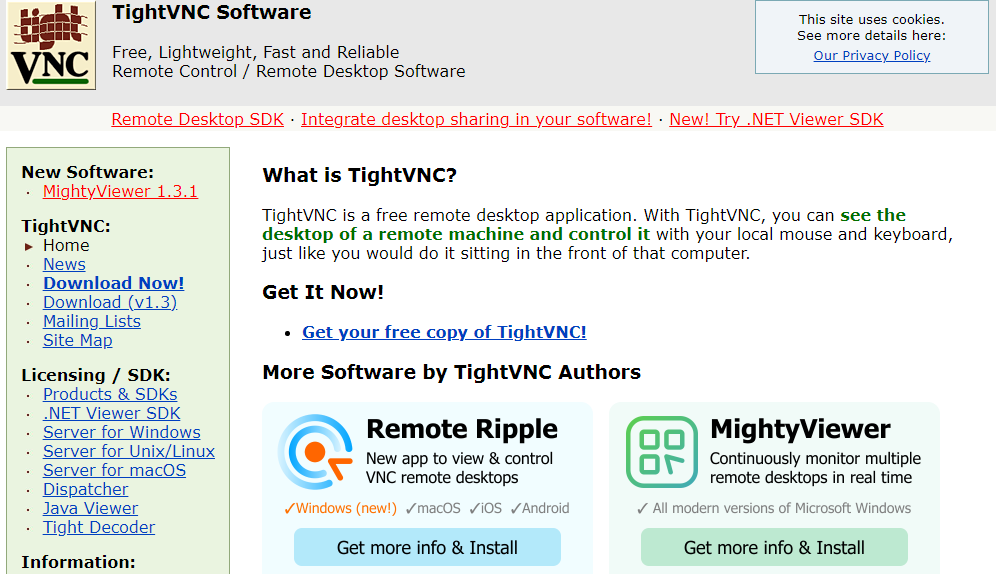Click the bold Download Now! link
This screenshot has height=574, width=996.
coord(114,283)
